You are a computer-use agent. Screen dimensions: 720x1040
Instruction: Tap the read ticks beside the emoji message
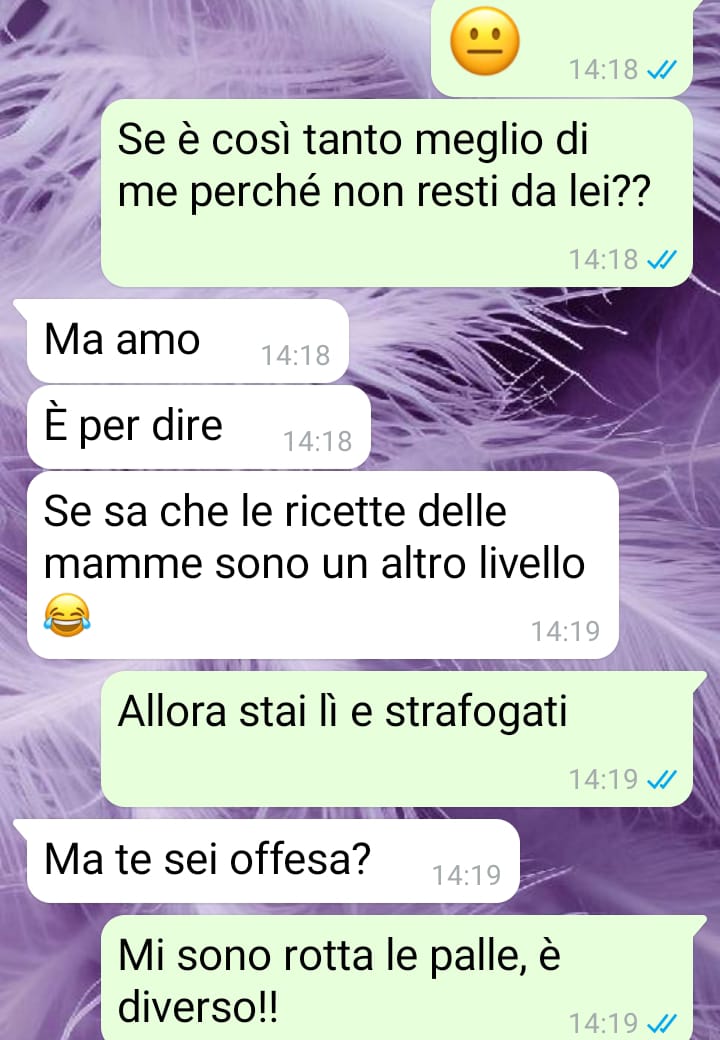pos(661,69)
